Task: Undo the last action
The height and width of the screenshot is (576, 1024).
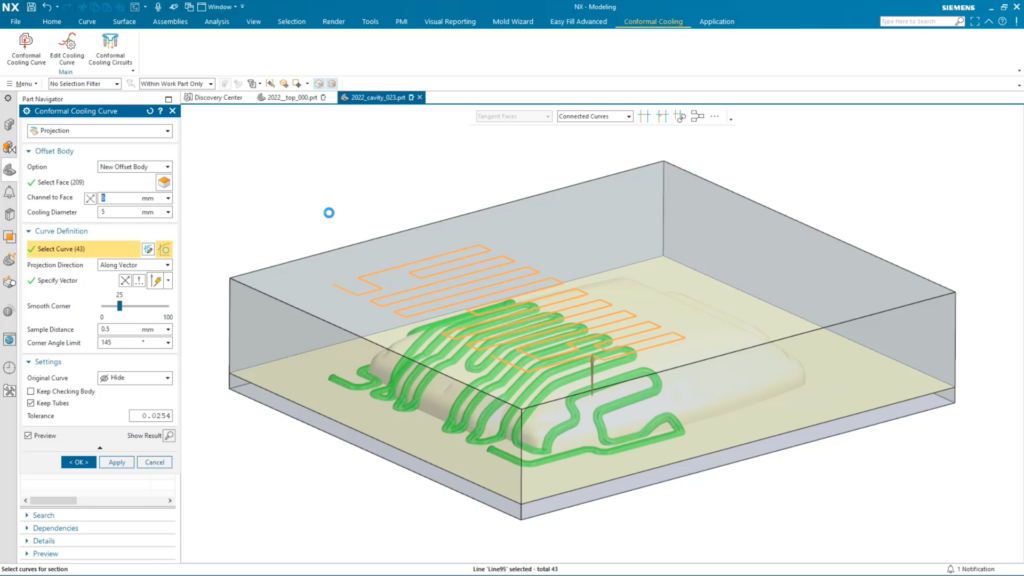Action: (x=46, y=7)
